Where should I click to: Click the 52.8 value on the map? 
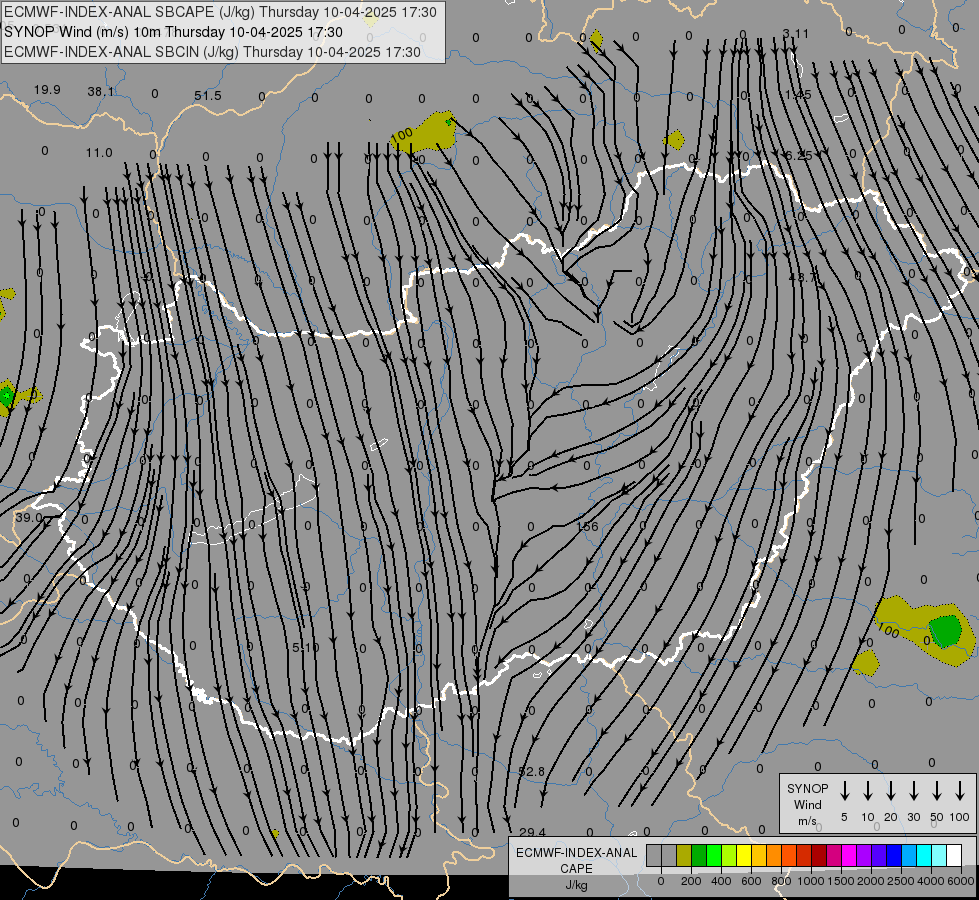point(531,772)
